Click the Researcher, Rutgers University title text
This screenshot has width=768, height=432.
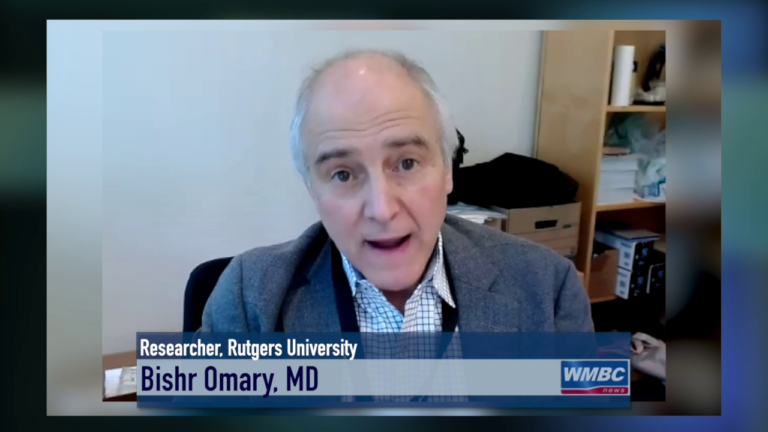(x=248, y=348)
